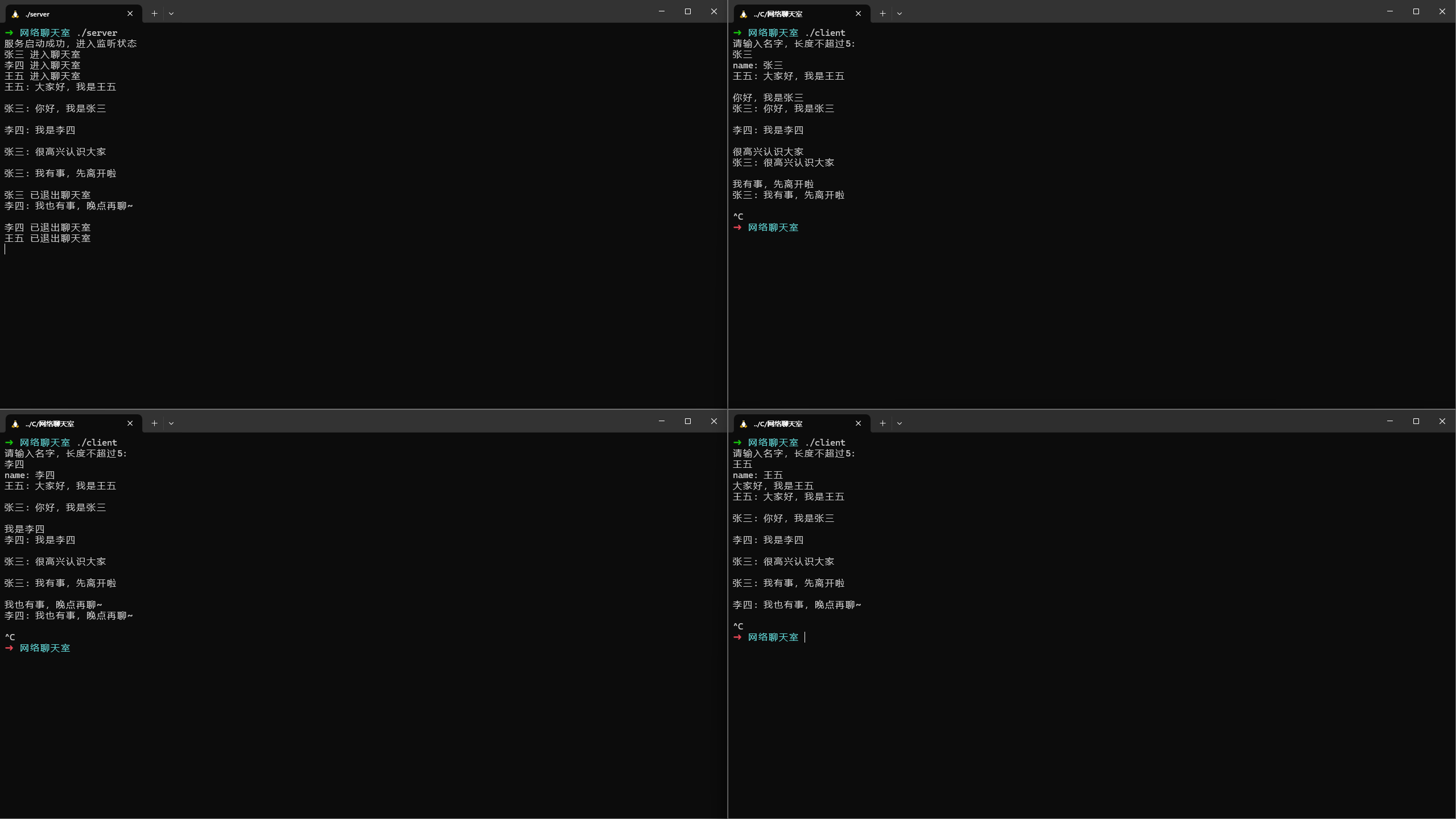Screen dimensions: 1456x819
Task: Add a new tab in 王五 client terminal
Action: tap(882, 423)
